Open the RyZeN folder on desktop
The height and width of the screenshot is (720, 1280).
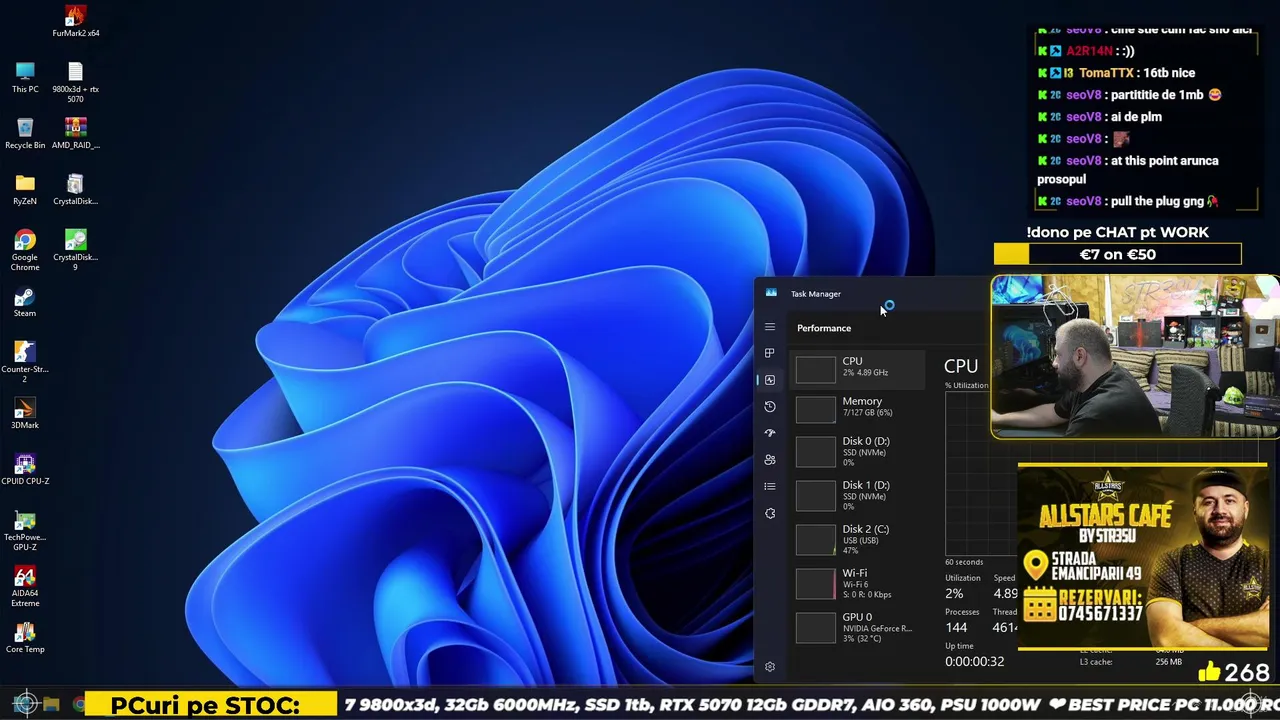(x=25, y=190)
